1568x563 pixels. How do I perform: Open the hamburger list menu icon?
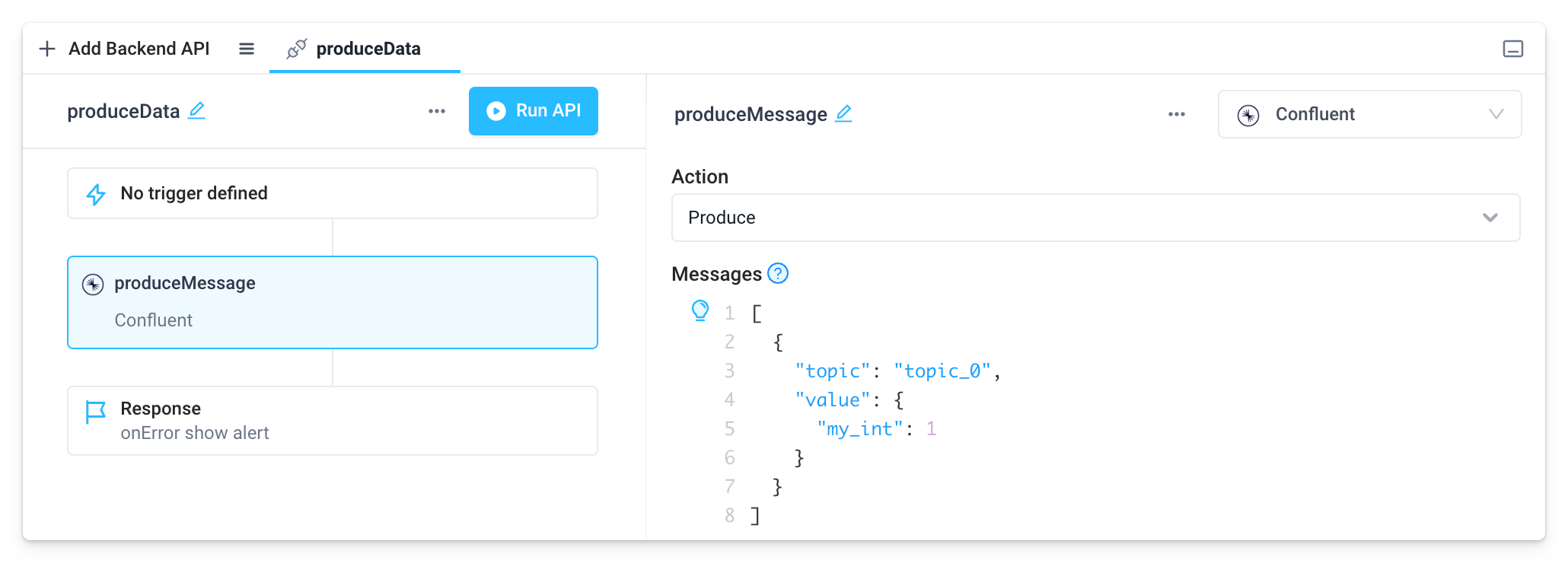pyautogui.click(x=247, y=49)
